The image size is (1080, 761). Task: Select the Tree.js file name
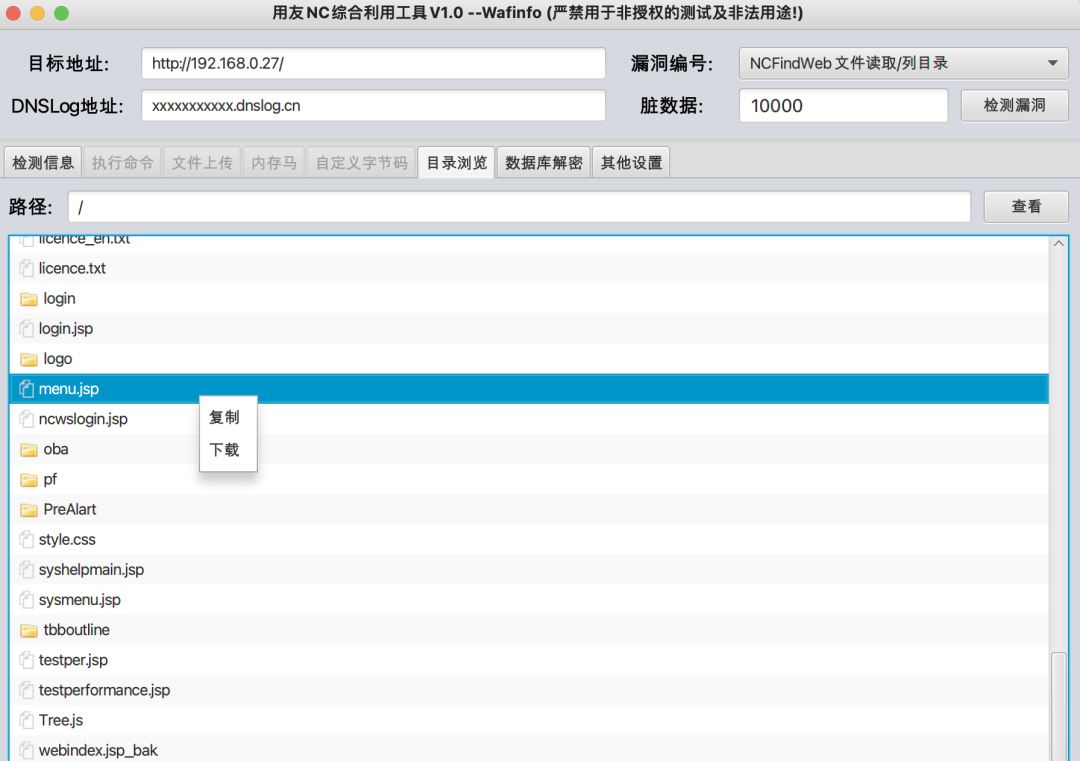61,720
